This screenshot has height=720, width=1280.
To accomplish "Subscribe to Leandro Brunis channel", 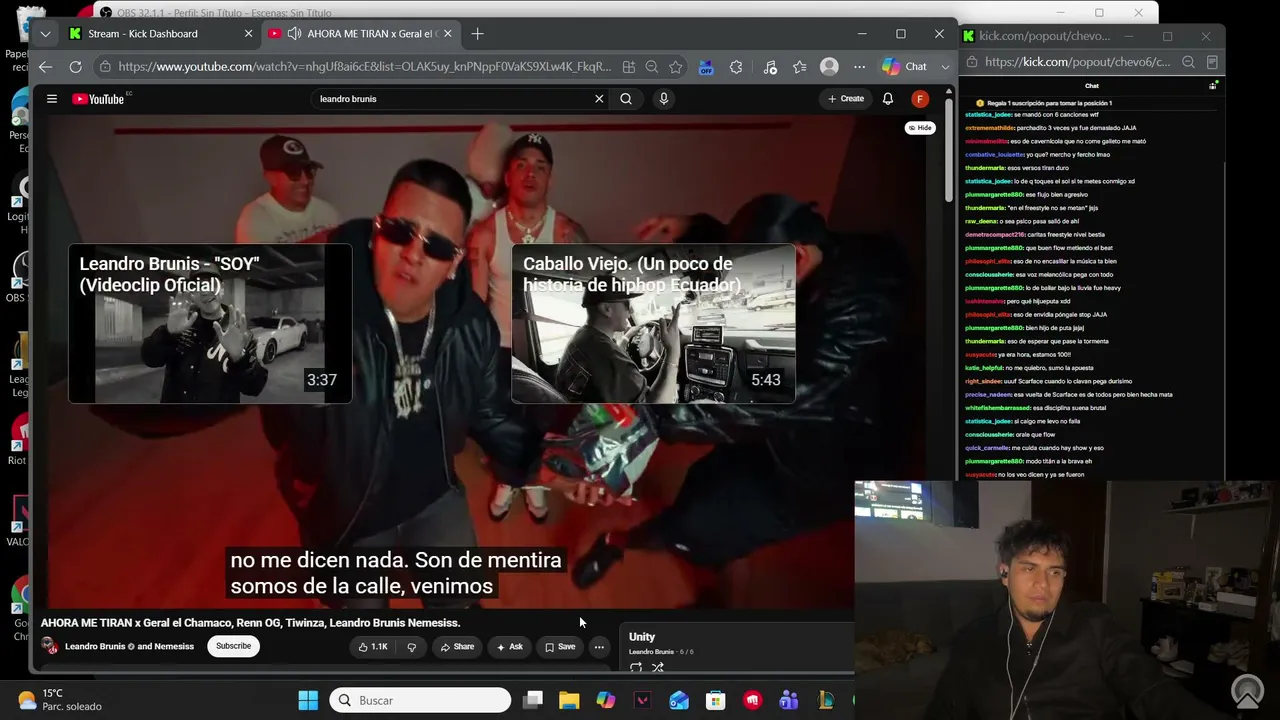I will [x=234, y=646].
